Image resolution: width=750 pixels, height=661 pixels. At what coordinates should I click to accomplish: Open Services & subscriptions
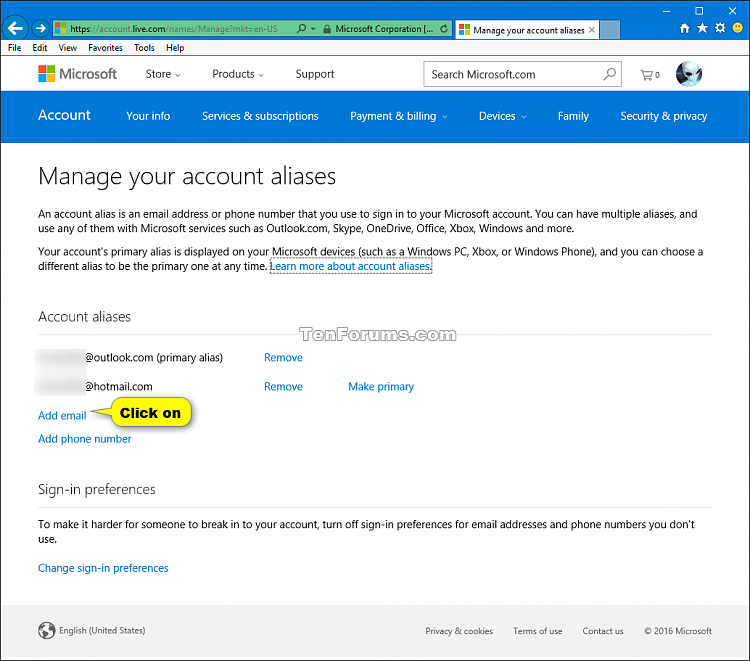(x=260, y=116)
